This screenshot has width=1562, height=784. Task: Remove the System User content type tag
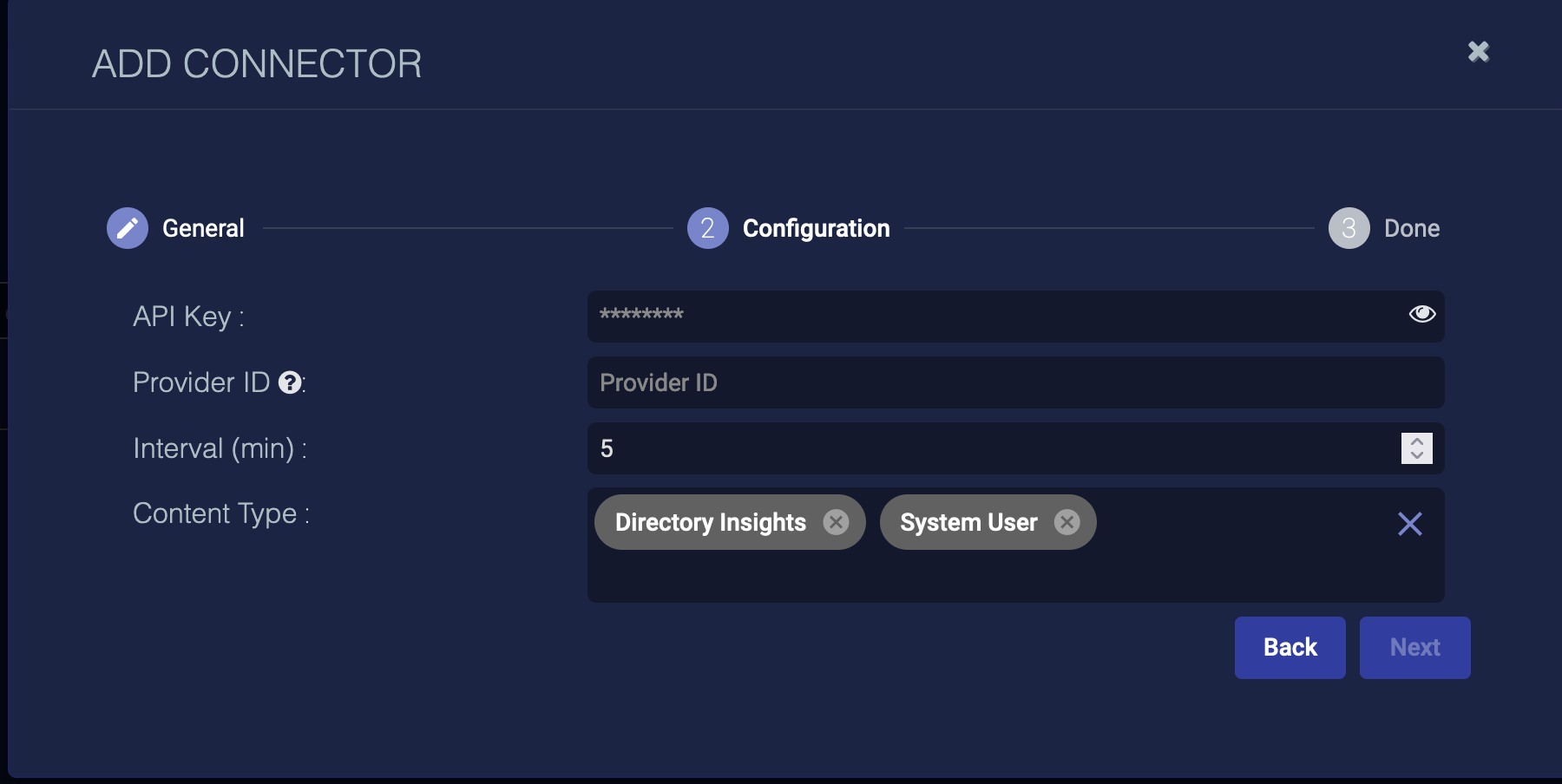[1066, 522]
